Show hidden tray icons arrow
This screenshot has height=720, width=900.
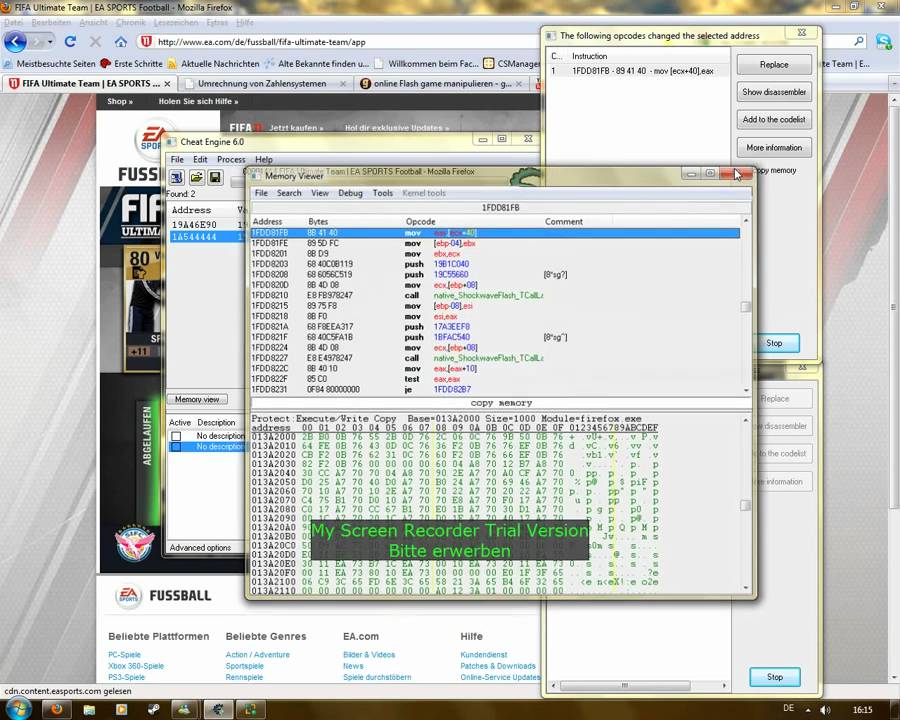coord(808,710)
